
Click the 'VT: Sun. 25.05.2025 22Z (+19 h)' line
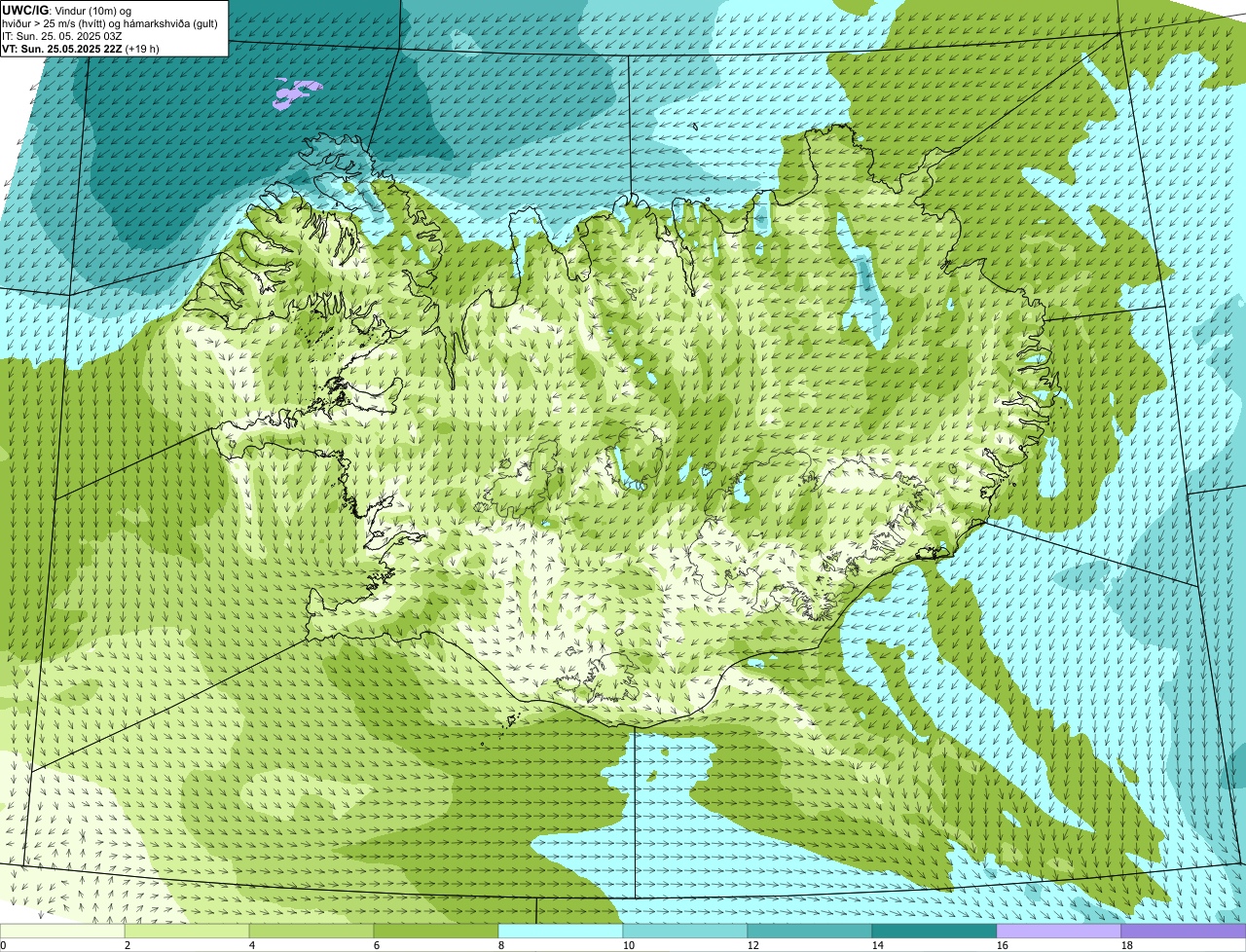tap(81, 48)
